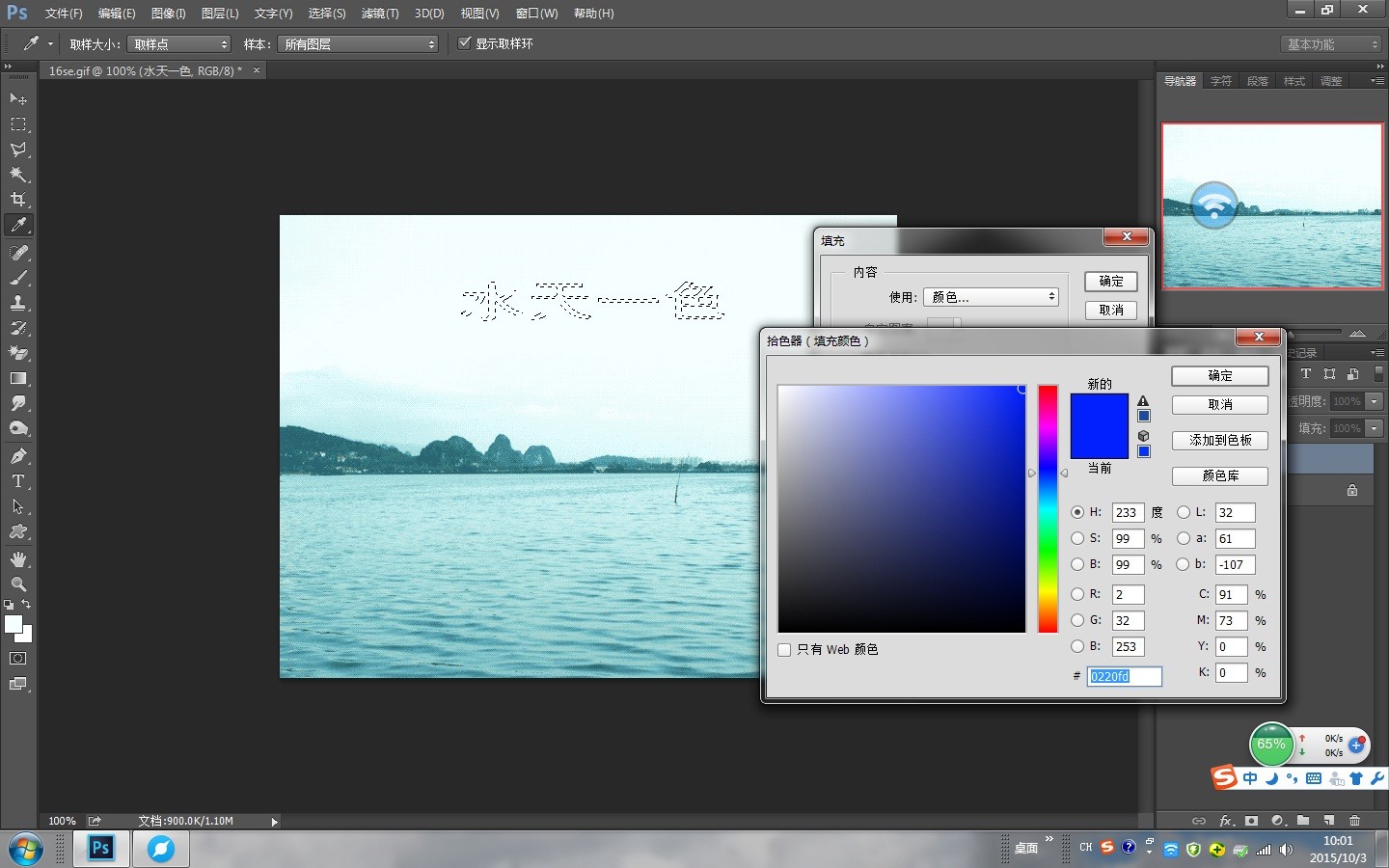Enable the Only Web Colors checkbox
This screenshot has width=1389, height=868.
[x=784, y=650]
